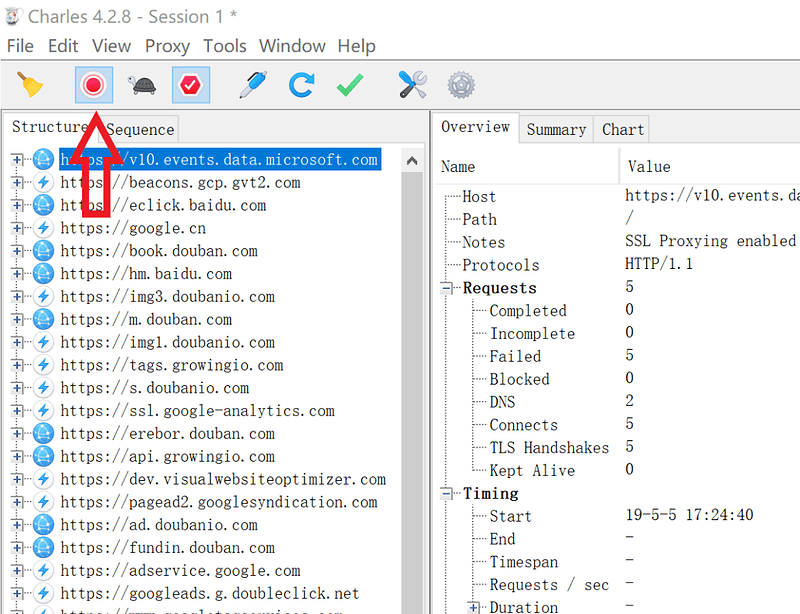Click the Value column header
The width and height of the screenshot is (800, 614).
point(710,167)
